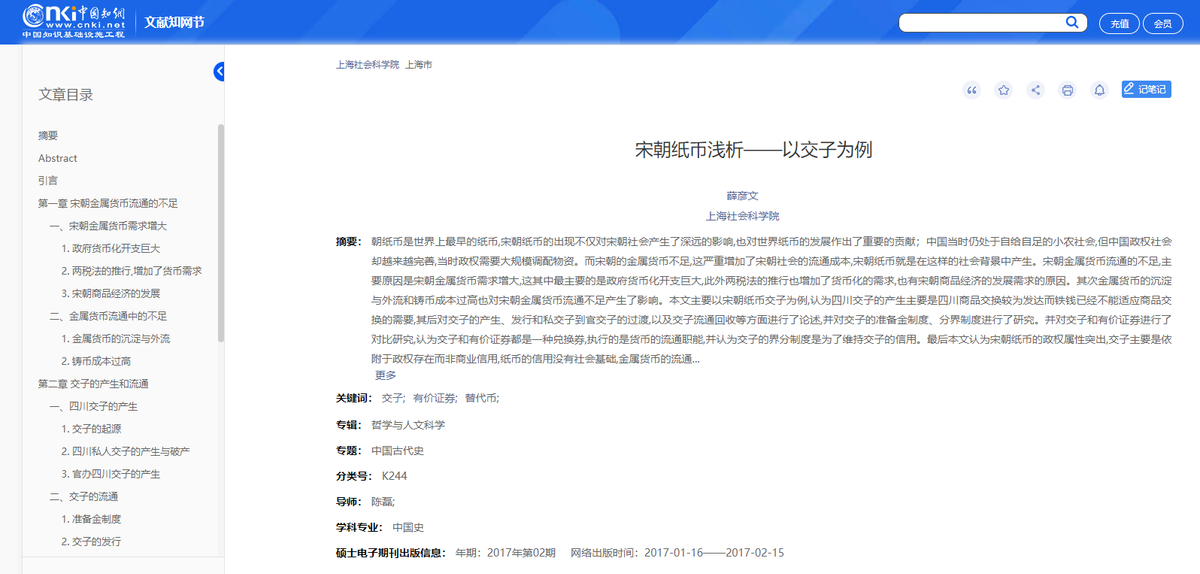Expand abstract with 更多 link
The image size is (1200, 574).
coord(385,375)
